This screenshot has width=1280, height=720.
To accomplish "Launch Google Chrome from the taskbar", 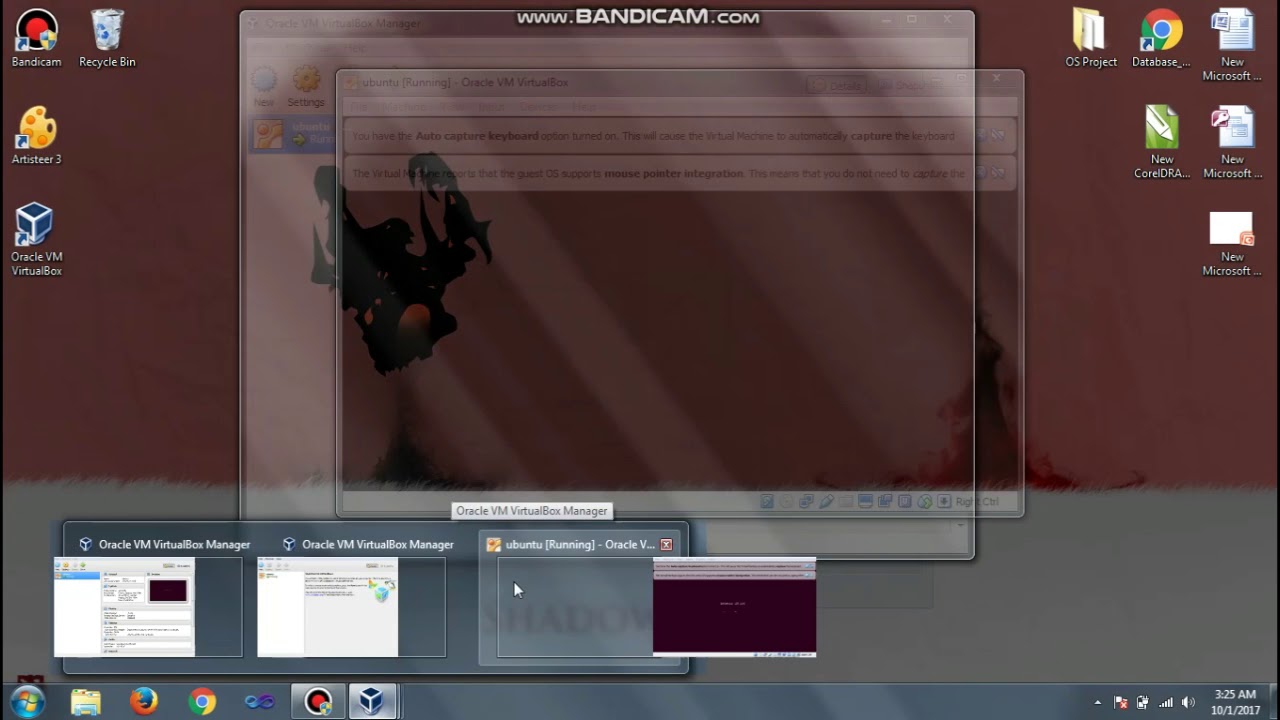I will 202,702.
